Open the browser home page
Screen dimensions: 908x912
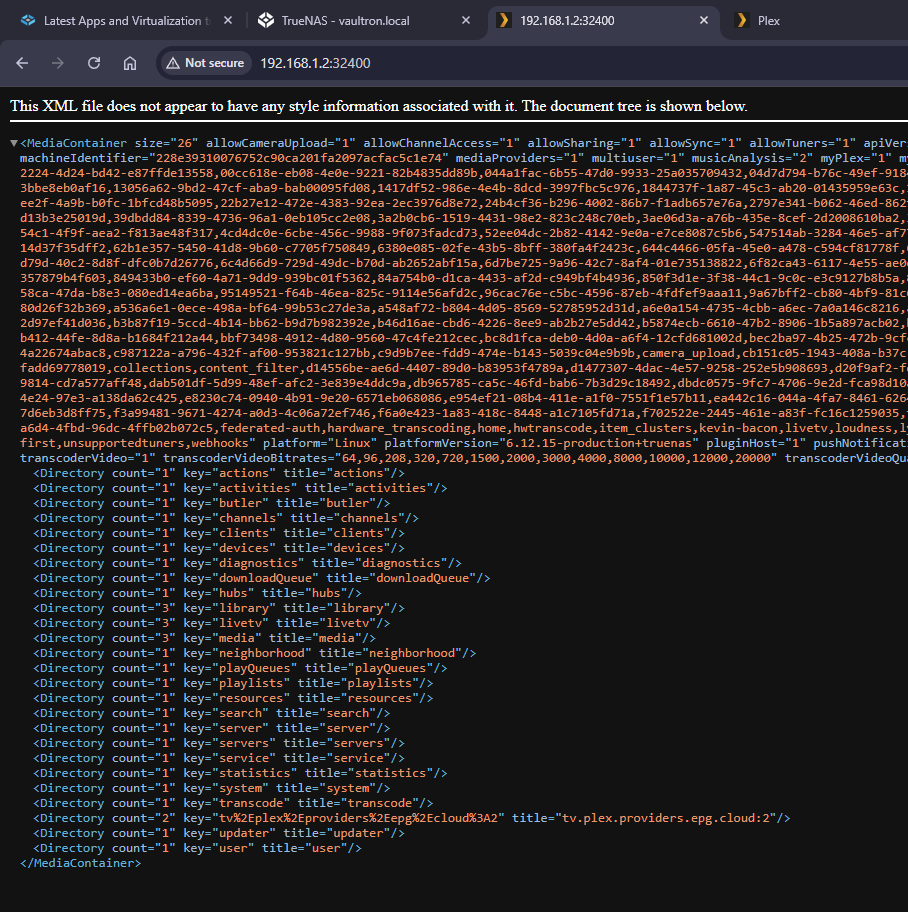point(130,63)
